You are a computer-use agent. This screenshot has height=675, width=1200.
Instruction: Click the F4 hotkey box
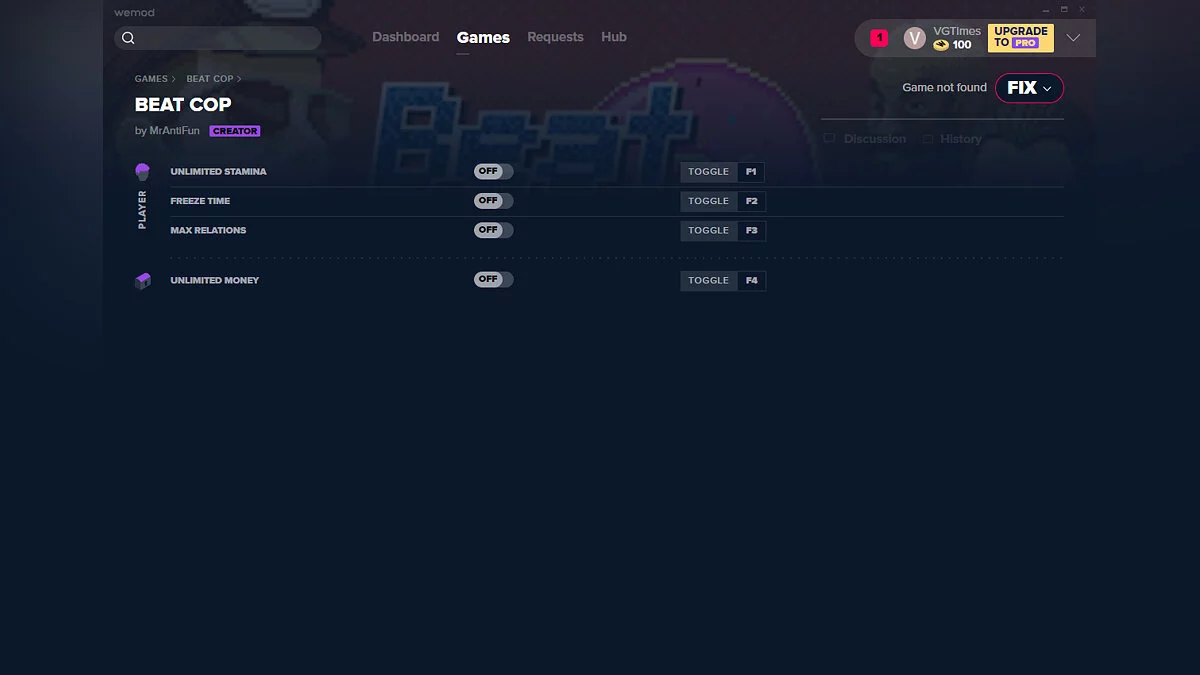tap(751, 280)
